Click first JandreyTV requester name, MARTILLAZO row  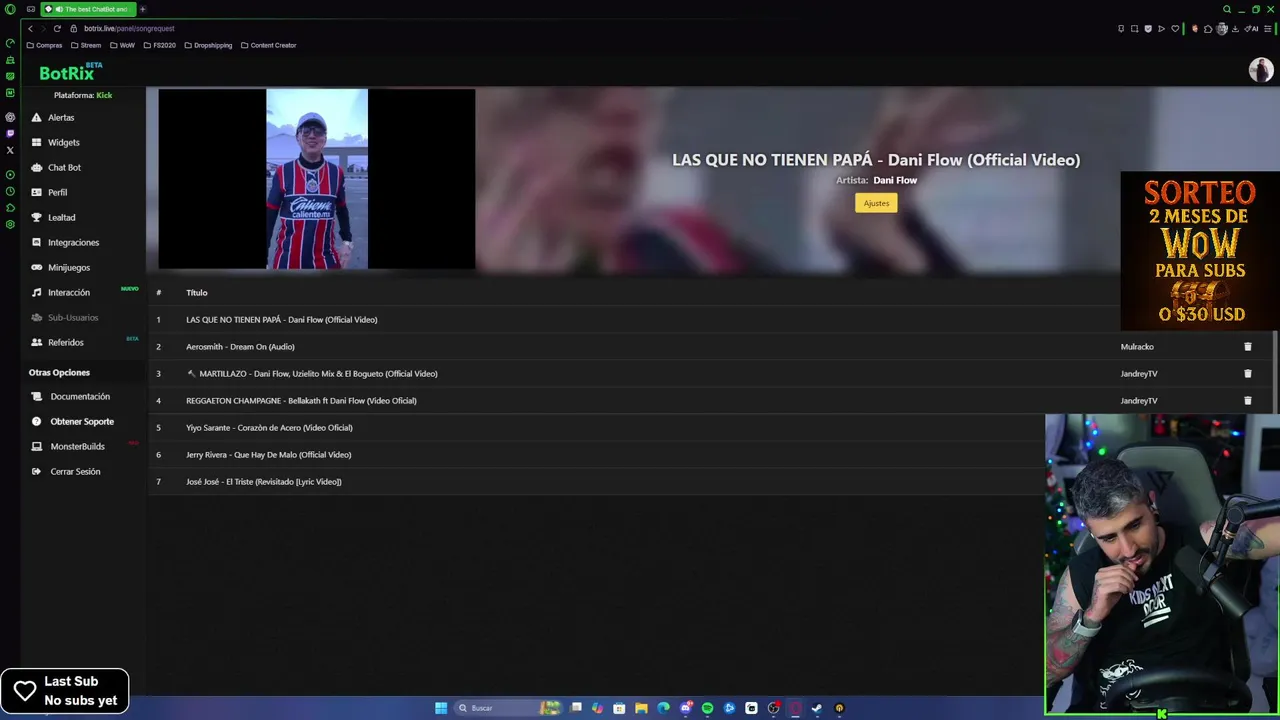coord(1139,374)
